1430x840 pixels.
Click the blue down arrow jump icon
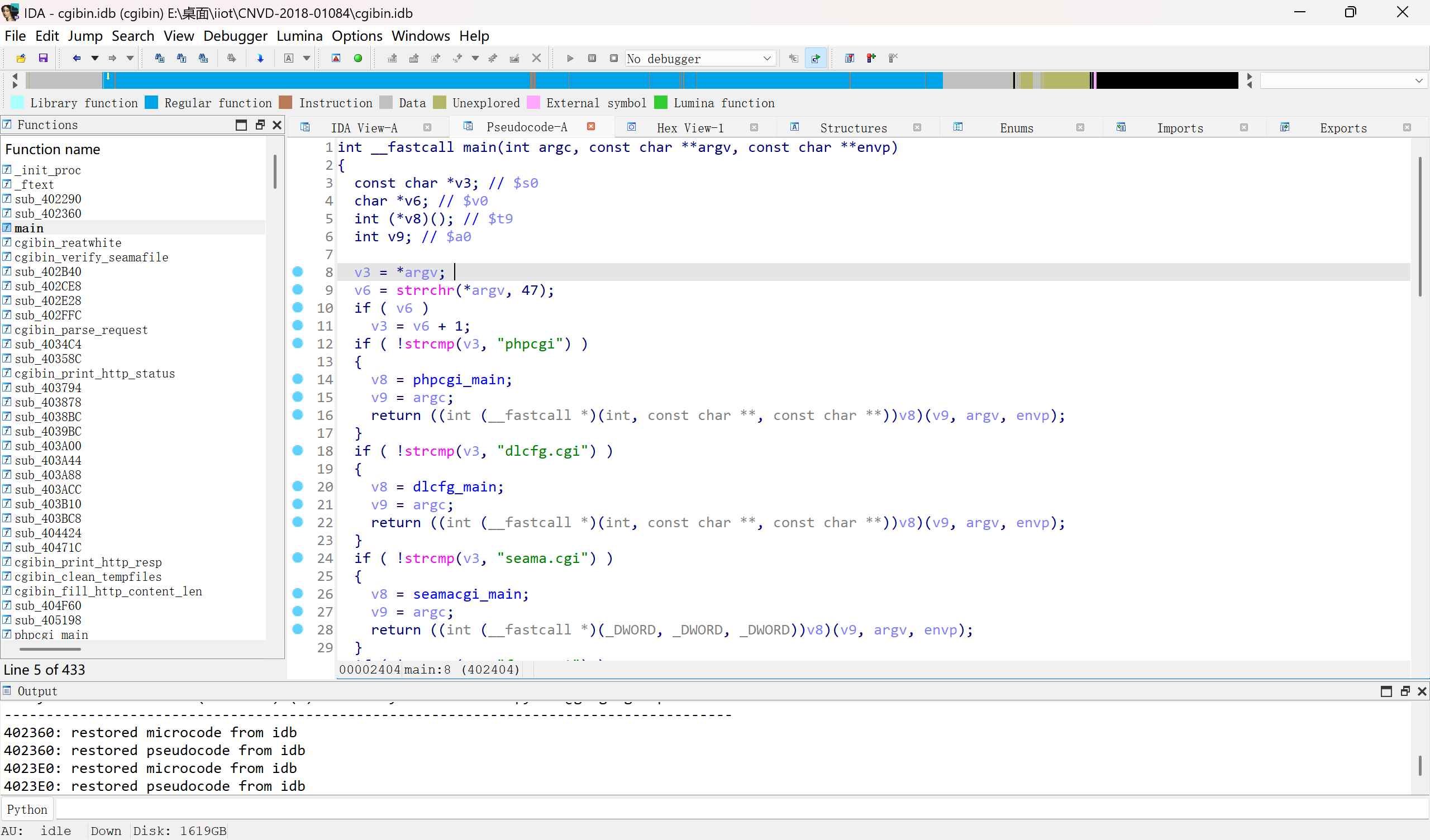[x=260, y=58]
